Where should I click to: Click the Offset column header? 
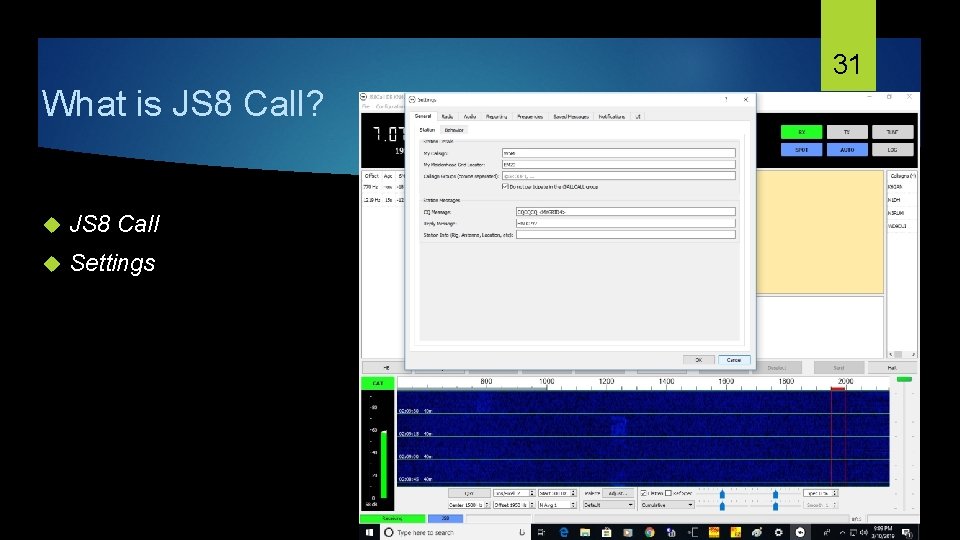(372, 176)
